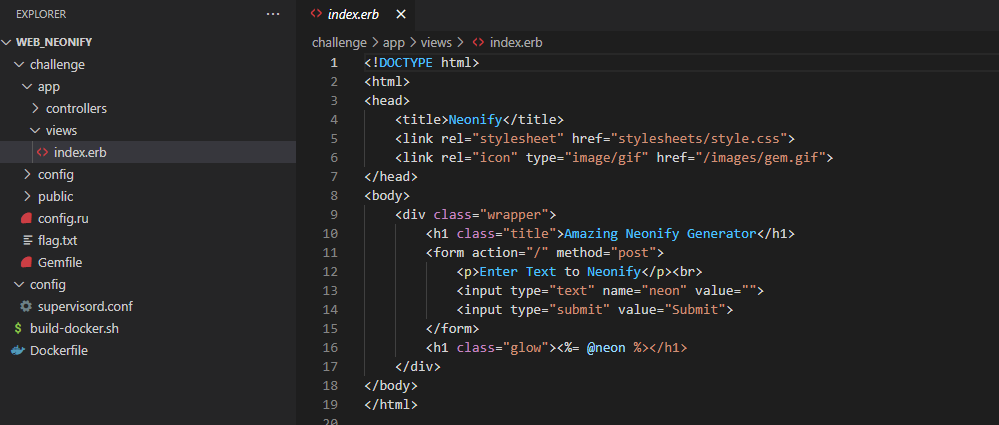Click 'views' in the breadcrumb path
The width and height of the screenshot is (999, 425).
coord(436,42)
